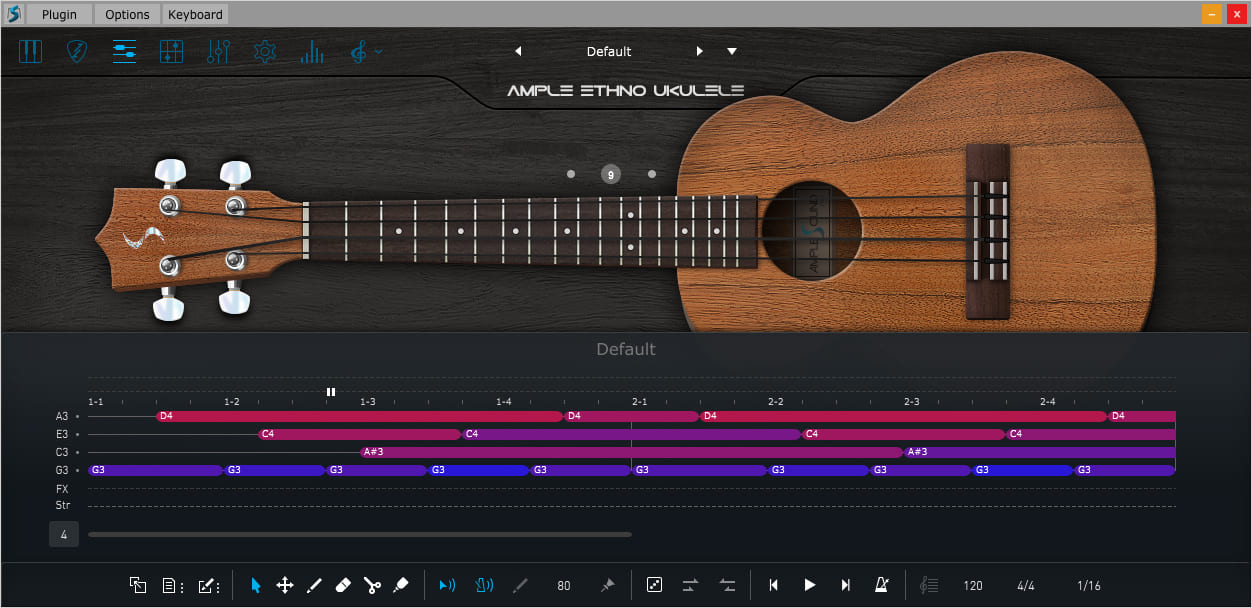Click the dot right of capo 9
This screenshot has width=1252, height=608.
652,174
